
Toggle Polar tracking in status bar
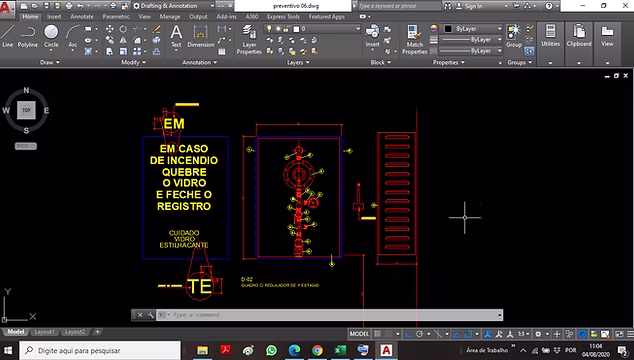[419, 334]
